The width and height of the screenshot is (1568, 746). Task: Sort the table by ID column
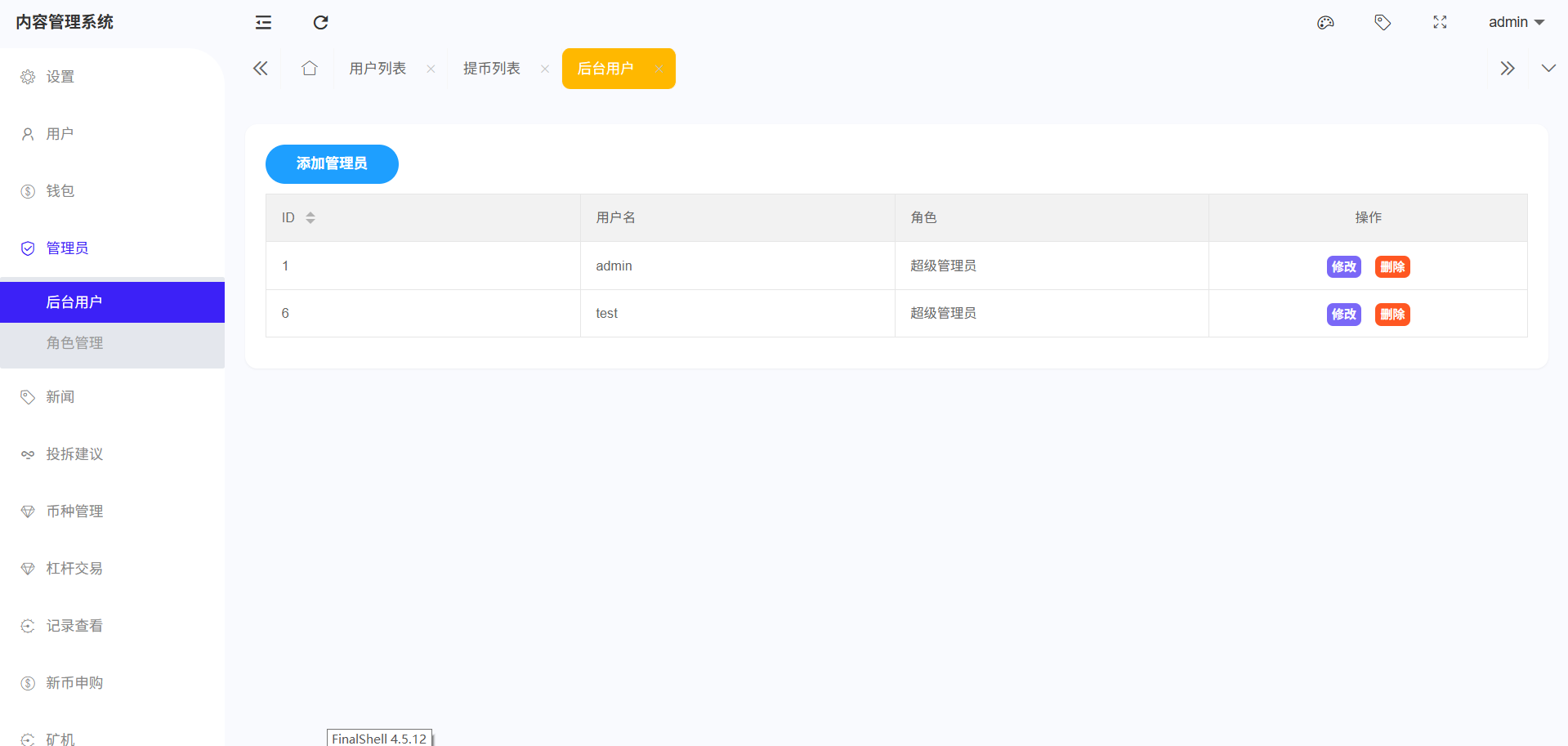(310, 218)
